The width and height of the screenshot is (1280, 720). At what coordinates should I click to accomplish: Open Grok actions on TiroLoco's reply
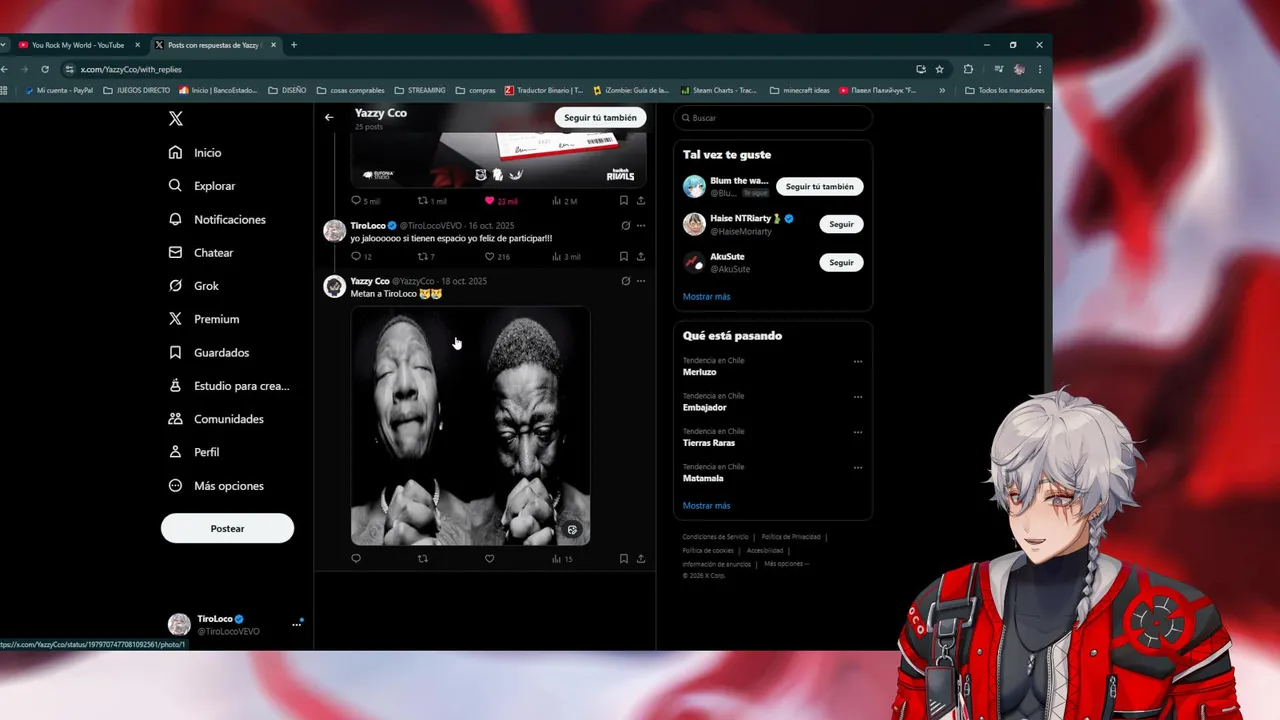(x=626, y=226)
